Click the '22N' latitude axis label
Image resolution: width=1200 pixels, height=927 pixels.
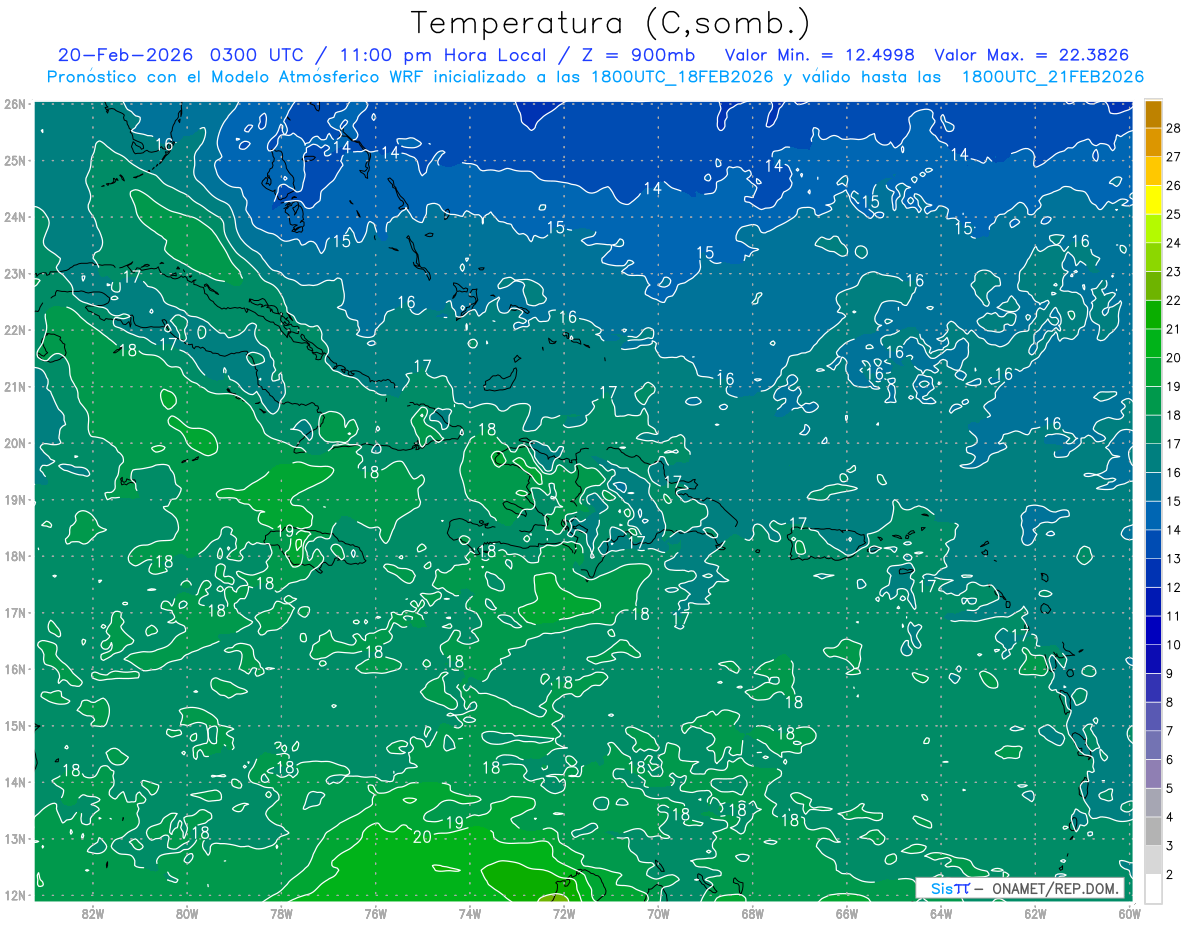tap(15, 330)
